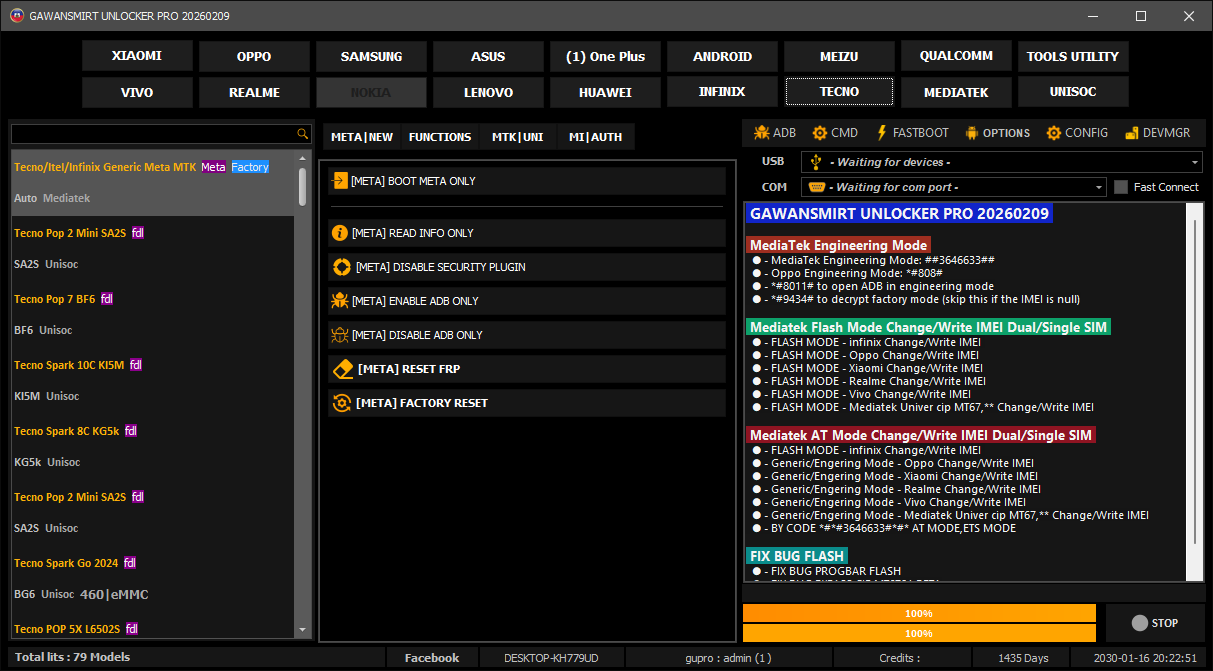Switch to the MI|AUTH tab
The width and height of the screenshot is (1213, 671).
coord(595,137)
